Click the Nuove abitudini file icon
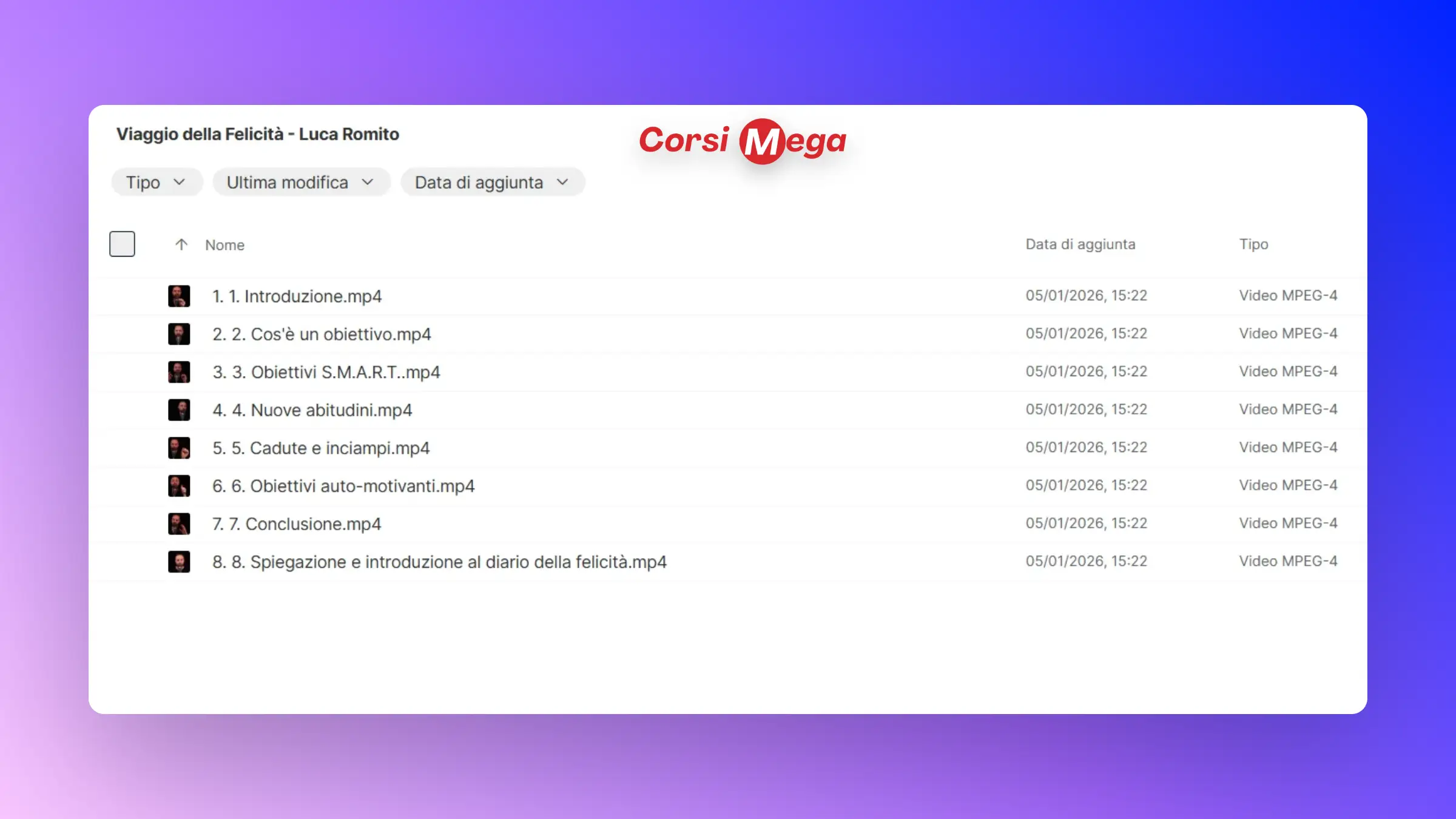This screenshot has height=819, width=1456. point(179,410)
